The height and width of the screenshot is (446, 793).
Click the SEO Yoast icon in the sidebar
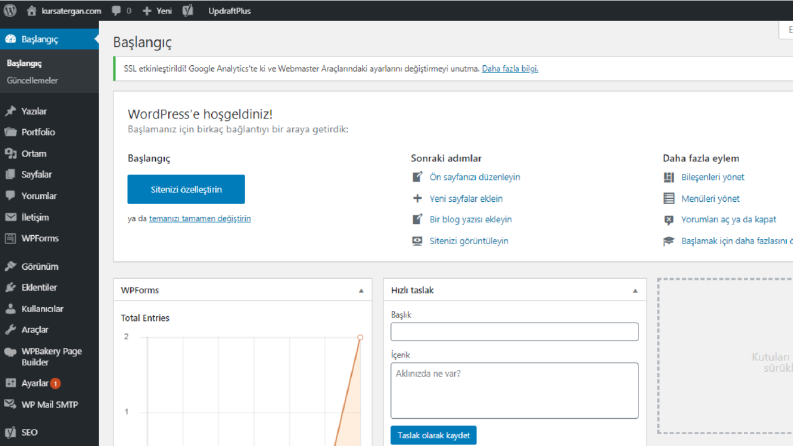coord(11,432)
